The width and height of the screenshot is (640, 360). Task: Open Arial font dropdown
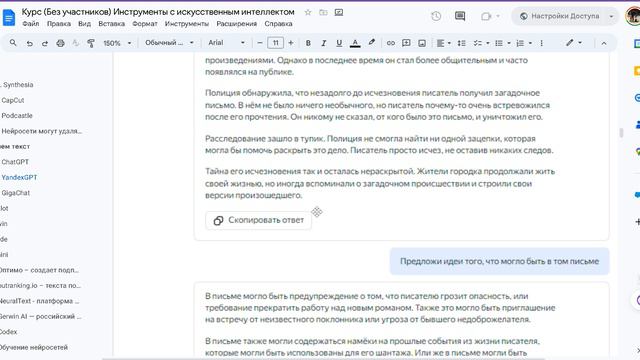pyautogui.click(x=226, y=43)
